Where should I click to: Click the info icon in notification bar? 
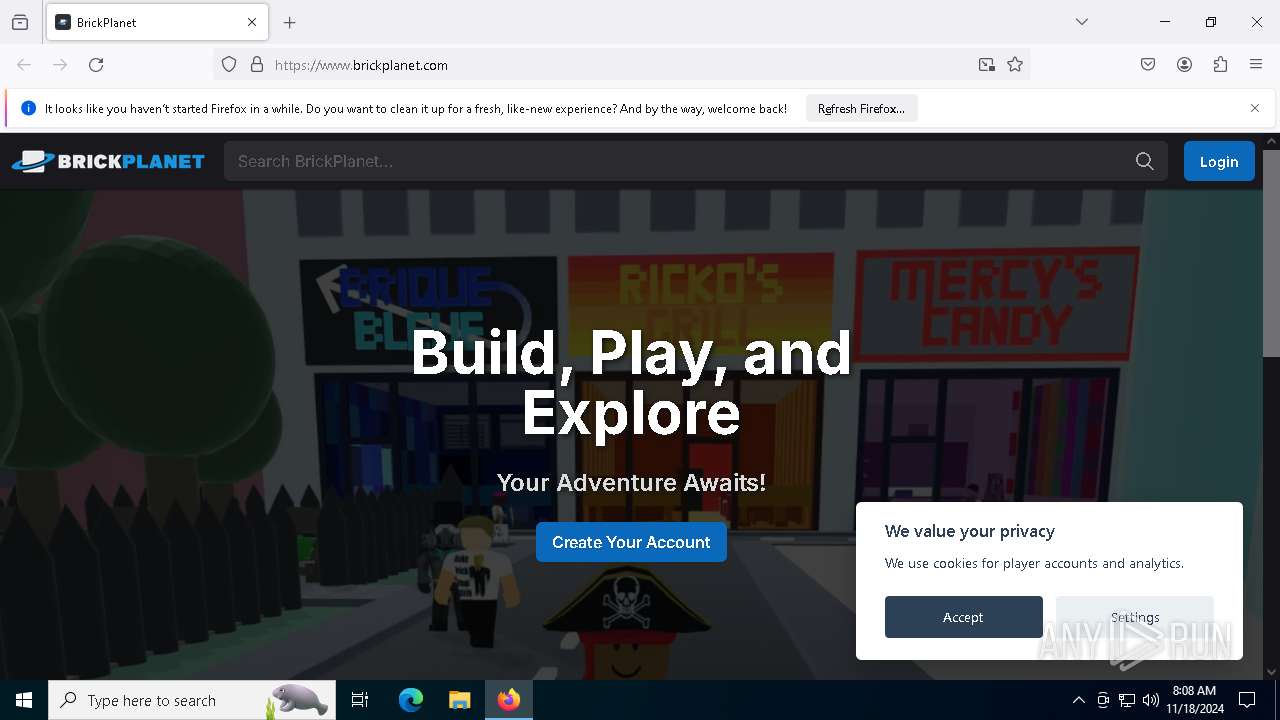pyautogui.click(x=28, y=108)
